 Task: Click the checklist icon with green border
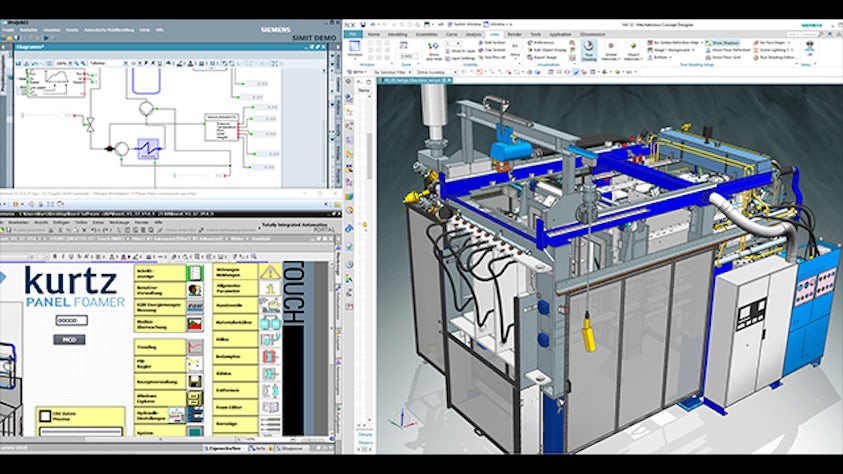coord(195,273)
